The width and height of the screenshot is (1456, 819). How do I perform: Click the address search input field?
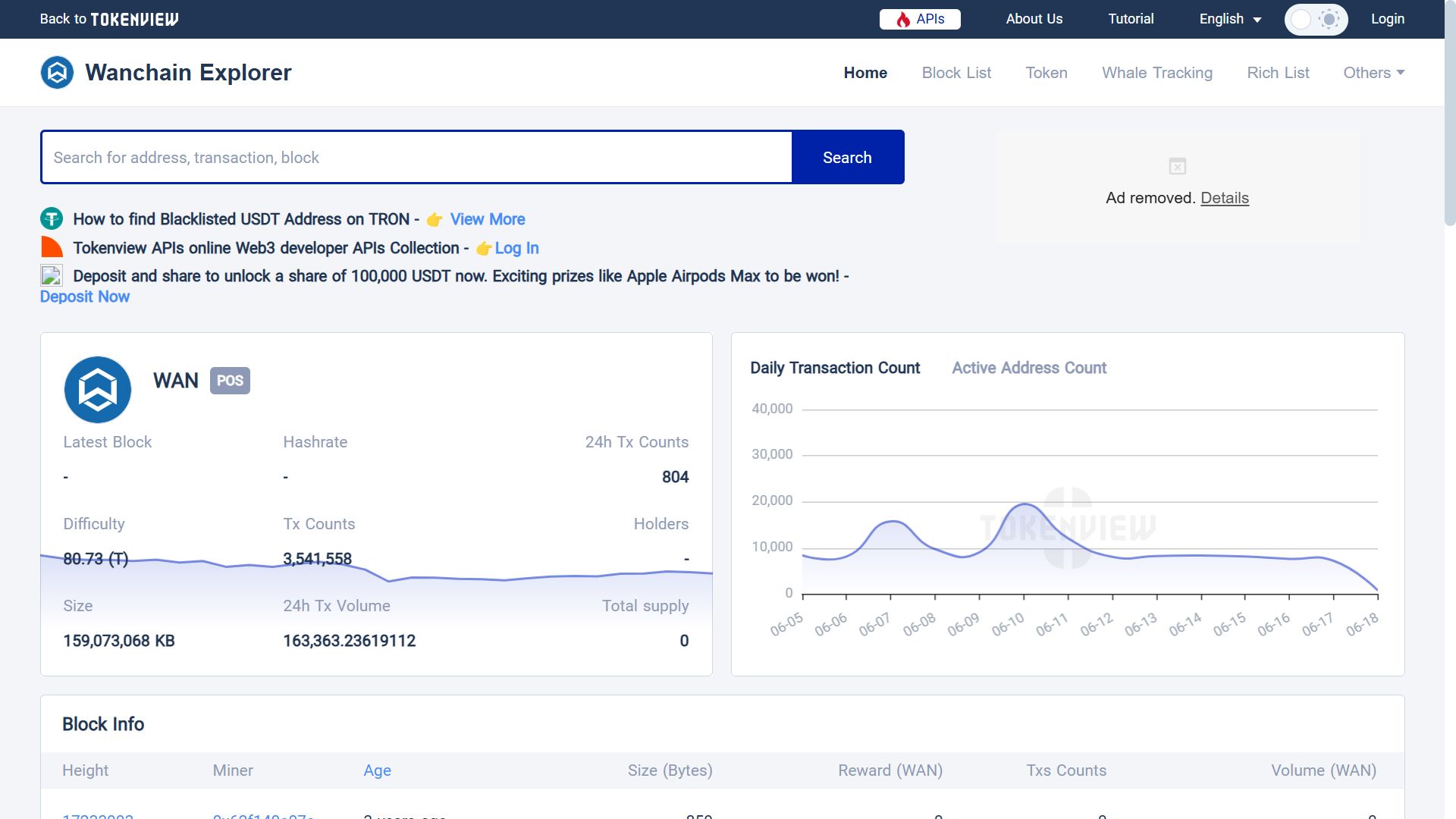(x=416, y=157)
